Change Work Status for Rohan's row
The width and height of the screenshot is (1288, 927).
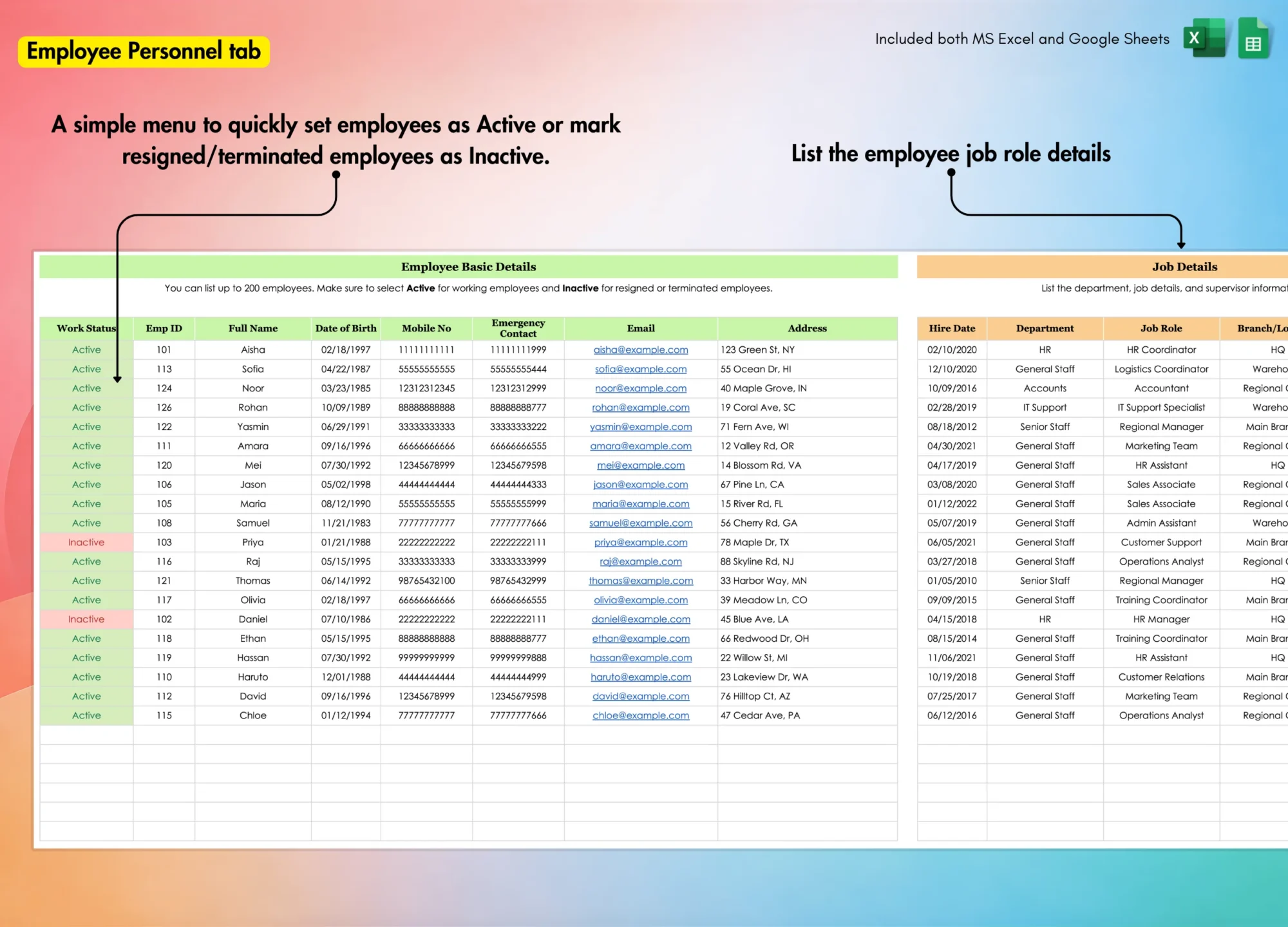tap(86, 407)
